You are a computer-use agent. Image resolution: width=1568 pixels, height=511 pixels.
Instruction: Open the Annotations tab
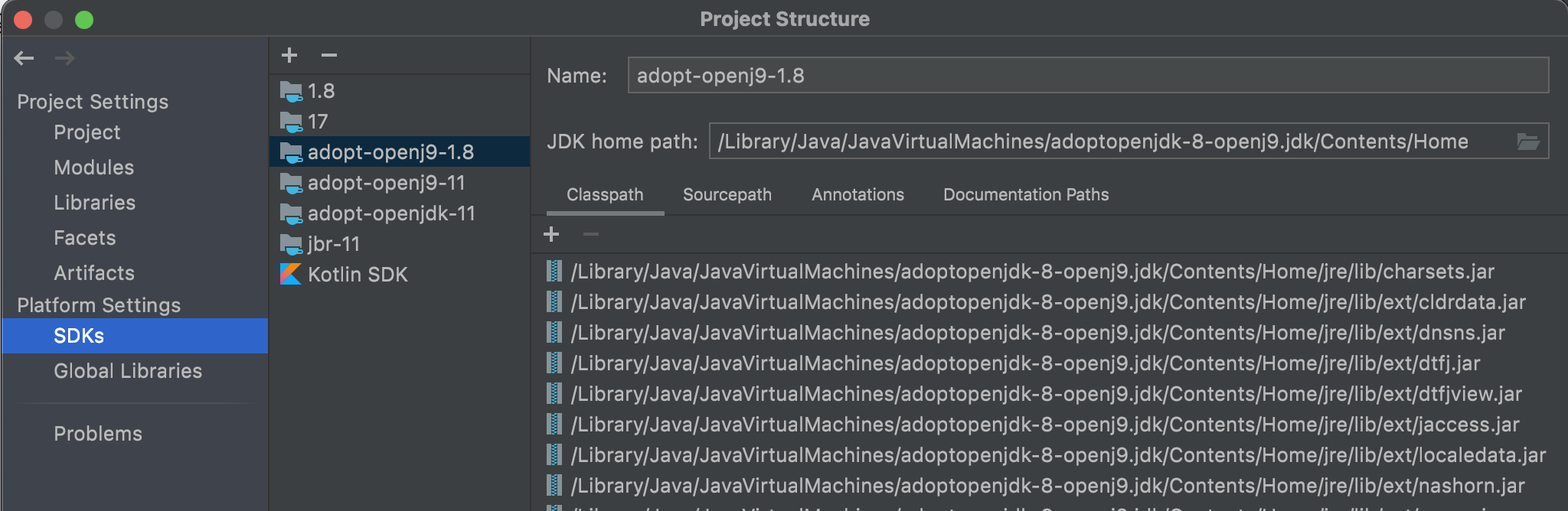coord(857,195)
